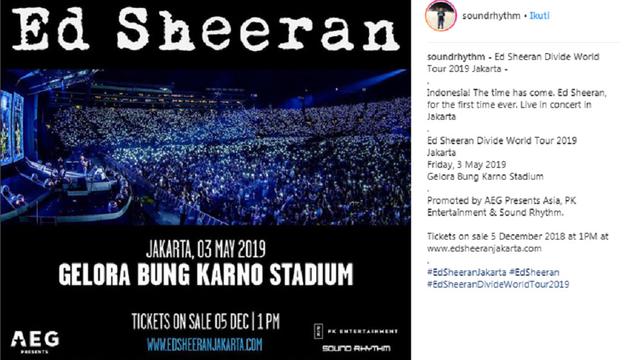
Task: Click the Gelora Bung Karno Stadium headline
Action: pyautogui.click(x=206, y=274)
